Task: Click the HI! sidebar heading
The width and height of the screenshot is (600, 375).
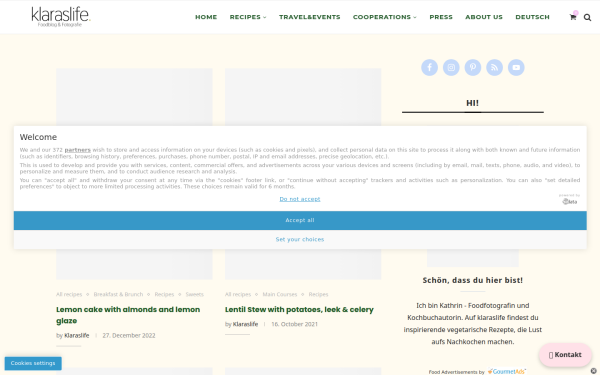Action: coord(473,103)
